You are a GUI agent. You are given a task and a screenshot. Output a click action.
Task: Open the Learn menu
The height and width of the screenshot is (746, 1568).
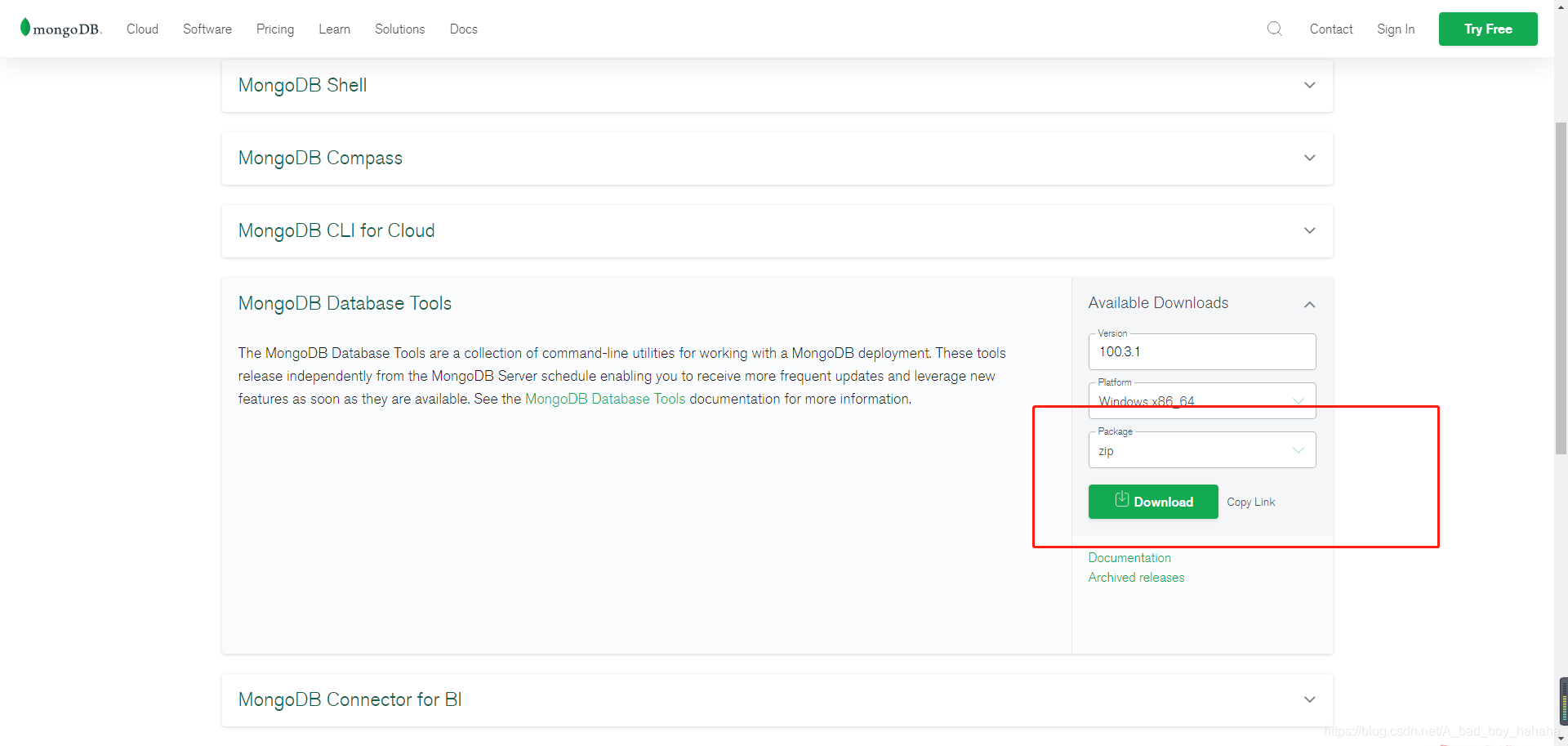pyautogui.click(x=334, y=29)
